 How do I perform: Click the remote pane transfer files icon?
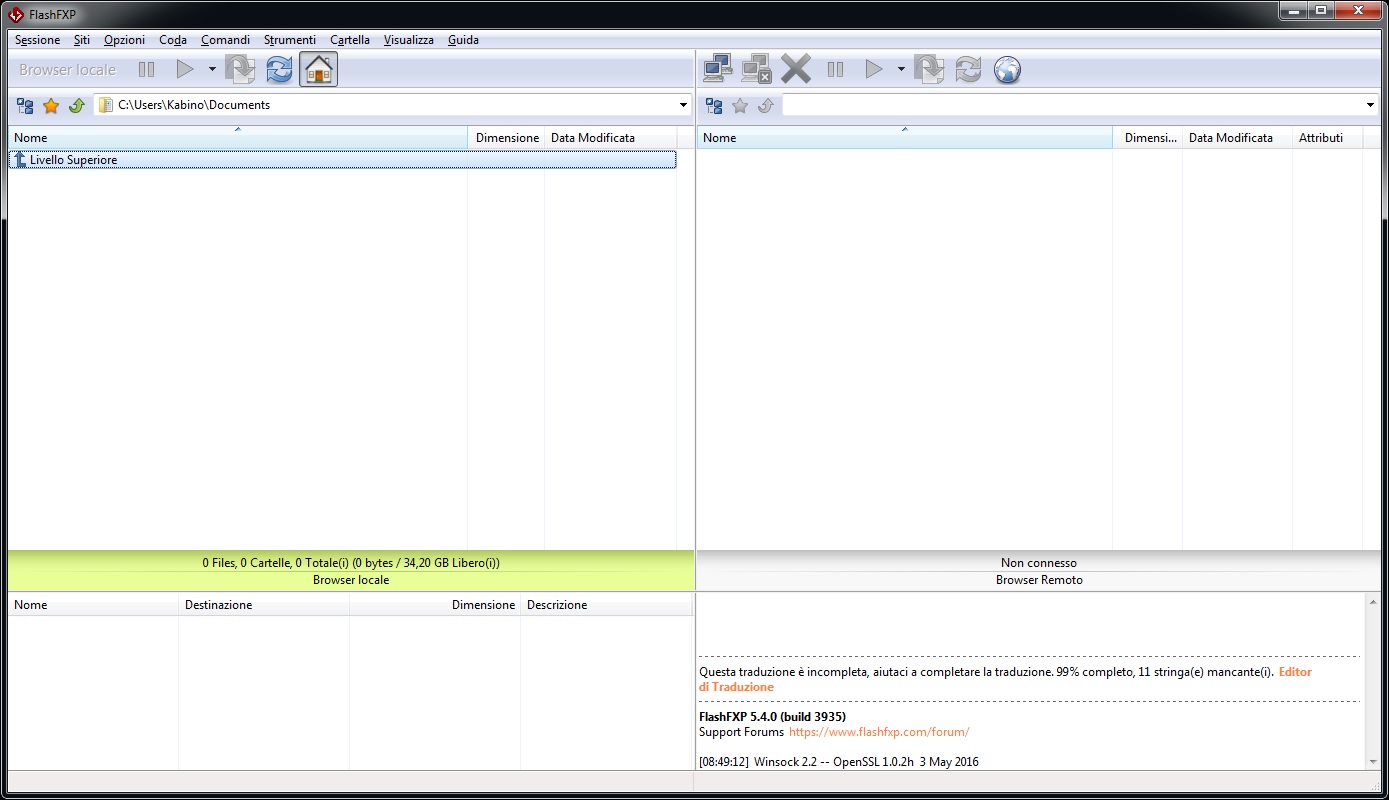click(929, 69)
